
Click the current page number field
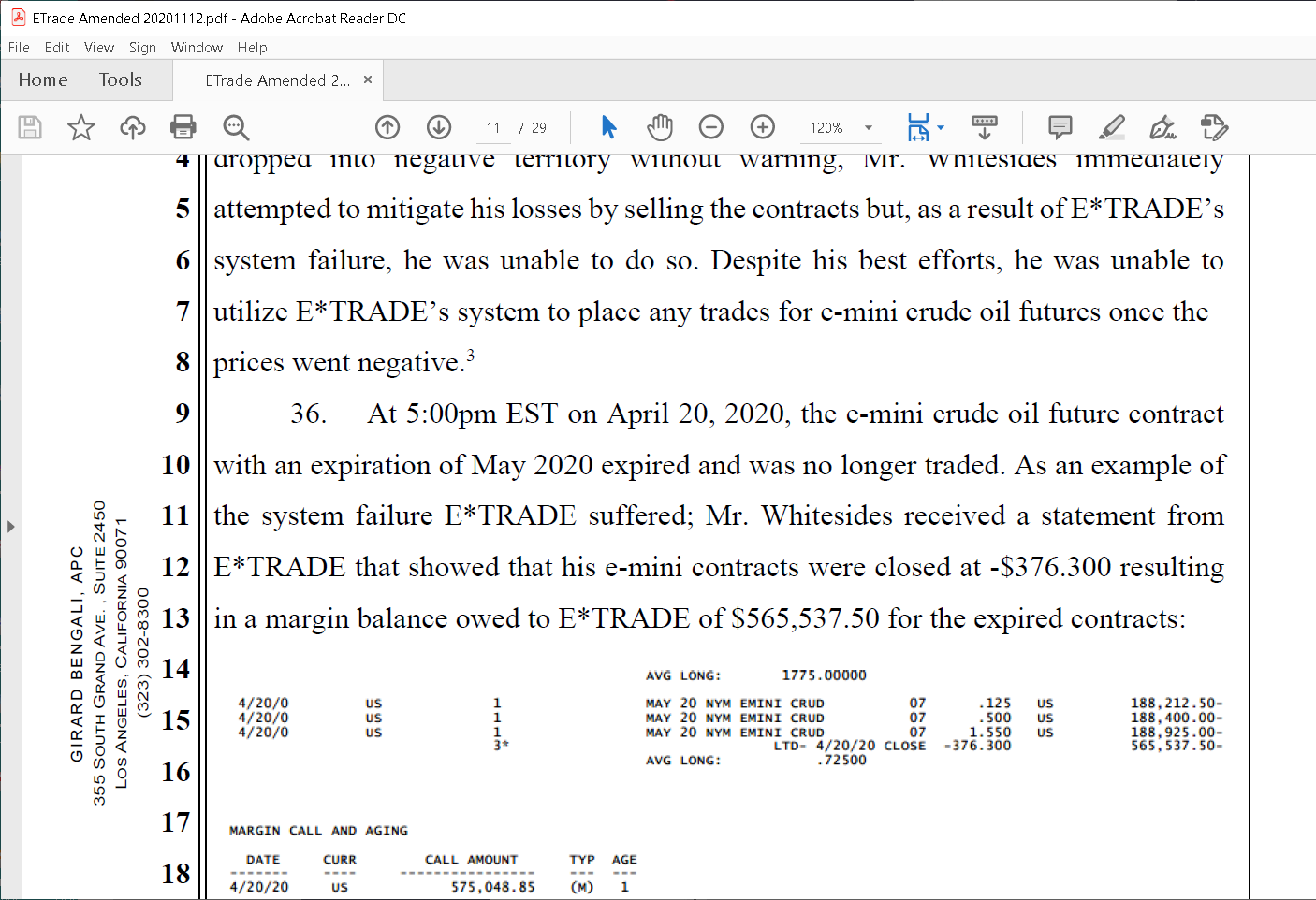493,128
